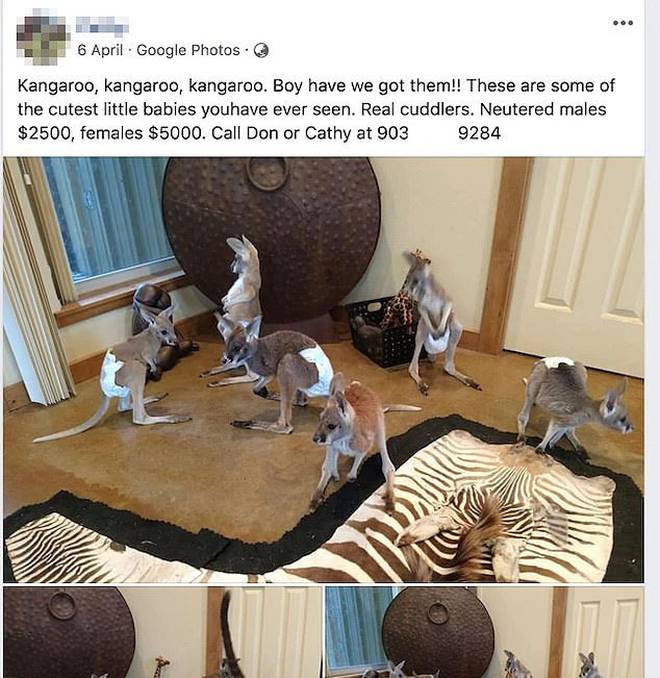Click the zebra skin rug in photo
The image size is (660, 678).
click(x=324, y=506)
